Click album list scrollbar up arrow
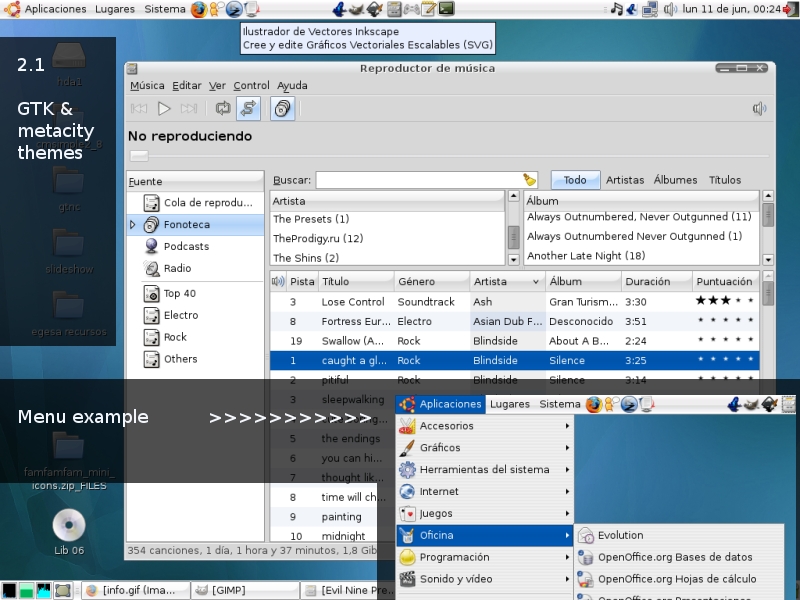Viewport: 800px width, 600px height. coord(768,196)
